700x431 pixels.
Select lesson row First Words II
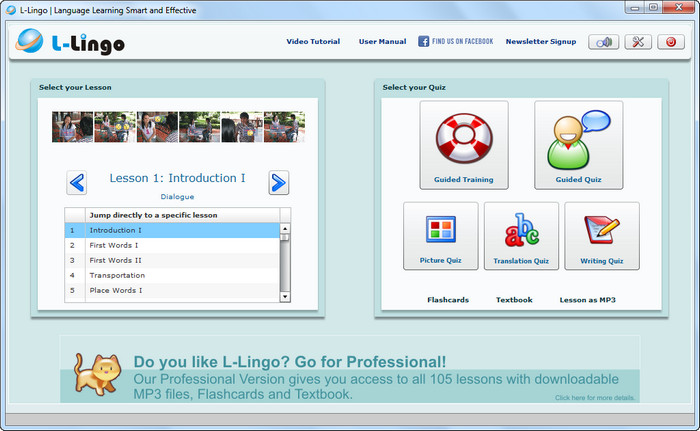tap(172, 260)
